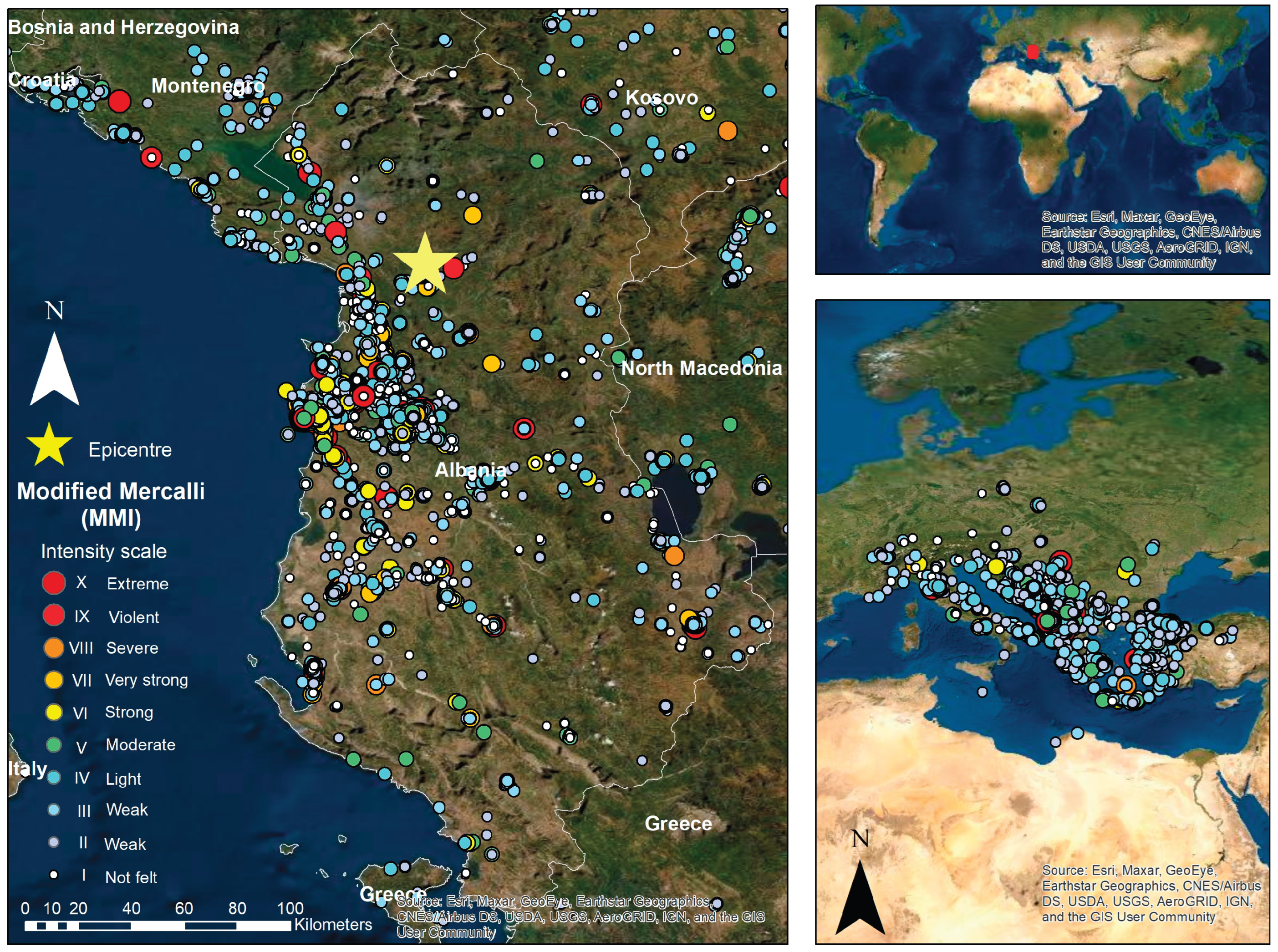Select the VI Strong yellow legend circle

(54, 712)
